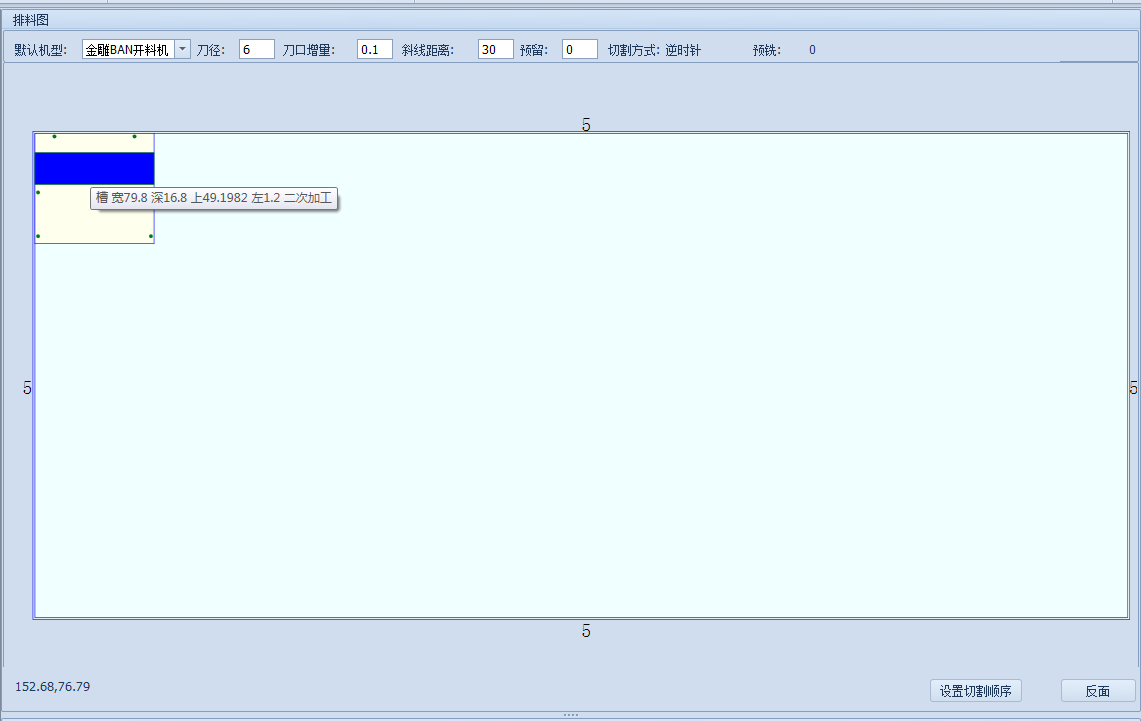Viewport: 1141px width, 721px height.
Task: Click the 反面 button
Action: (x=1098, y=690)
